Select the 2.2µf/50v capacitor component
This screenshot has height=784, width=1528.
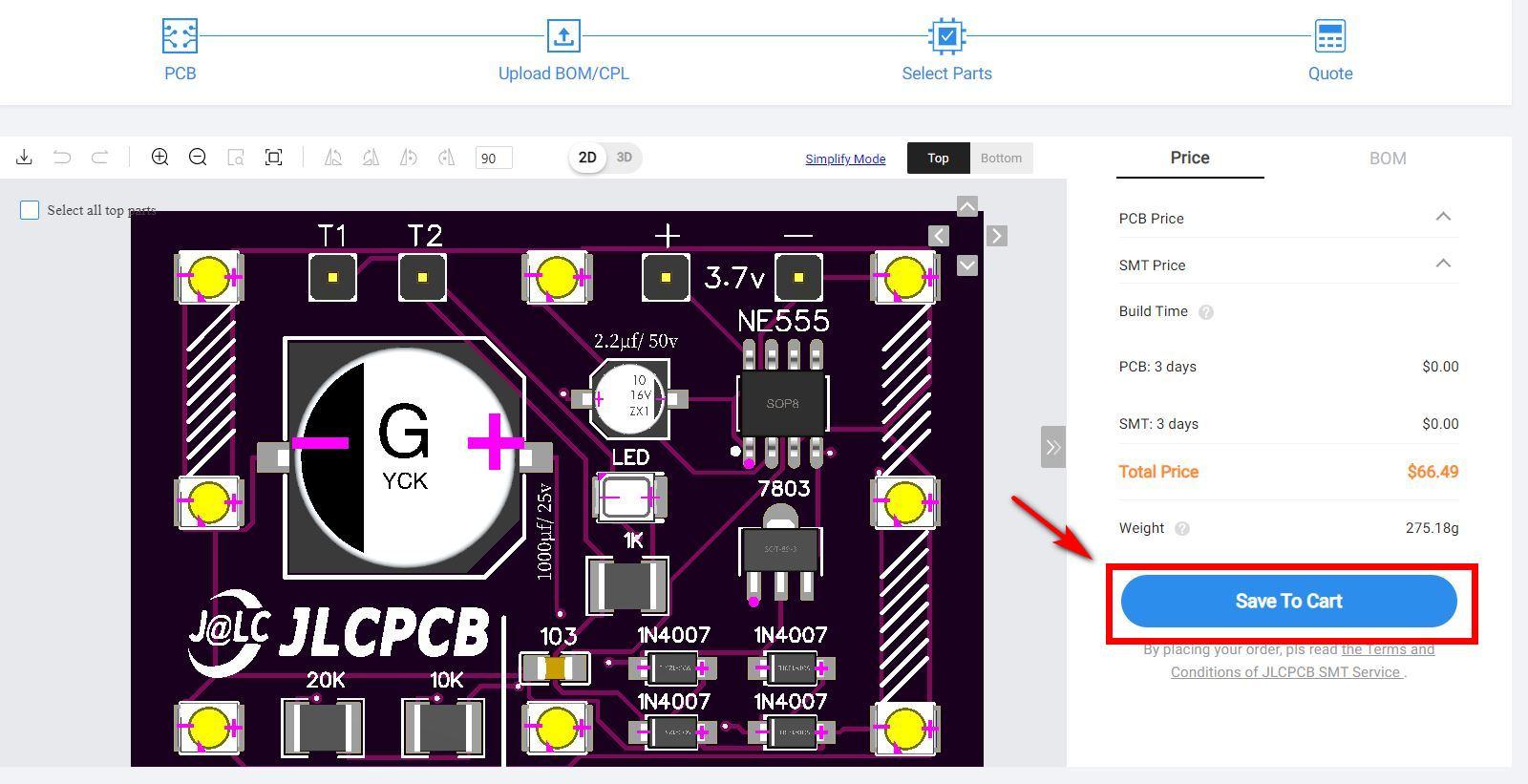click(630, 397)
